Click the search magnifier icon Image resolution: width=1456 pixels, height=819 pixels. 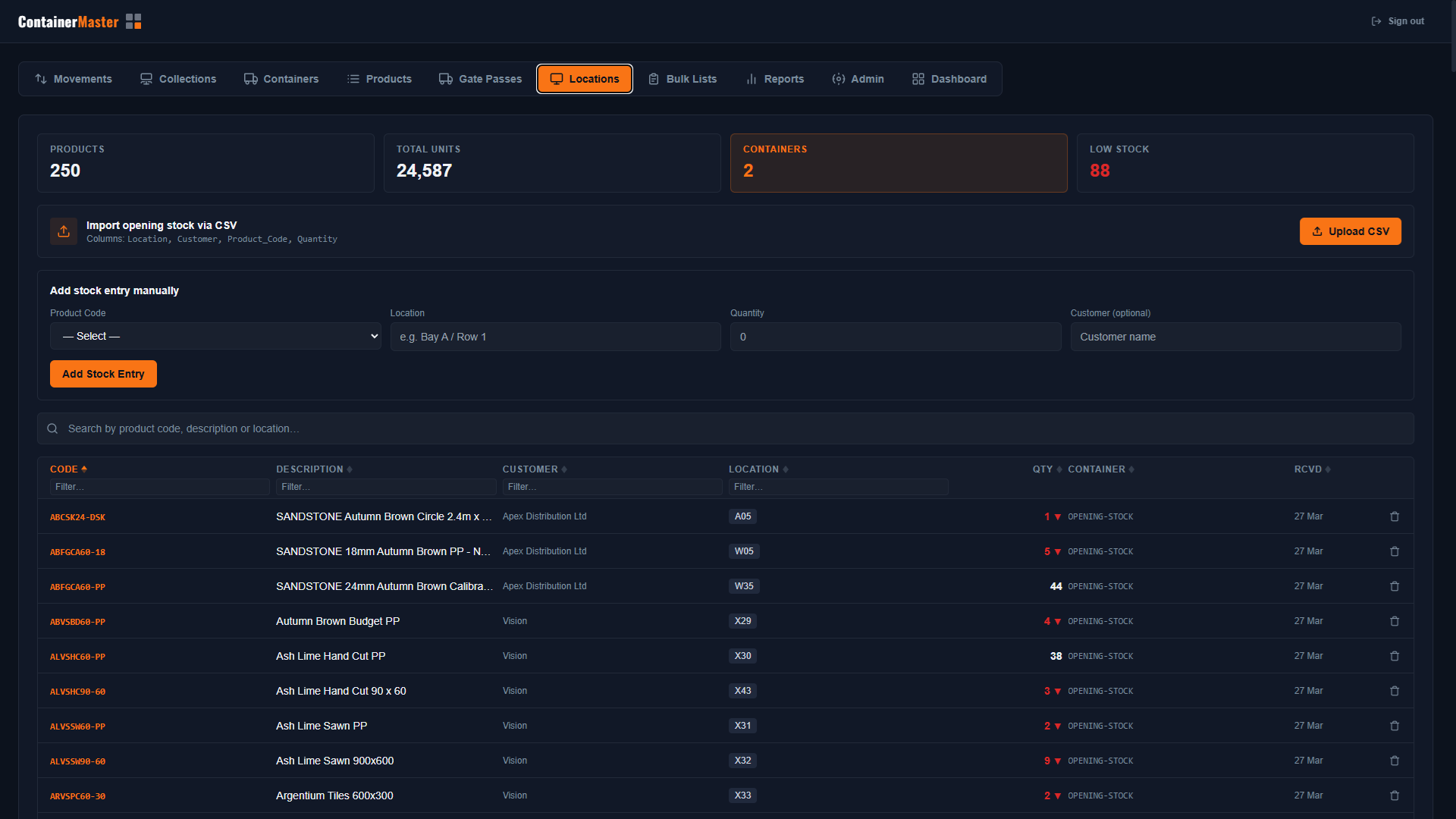[x=52, y=428]
